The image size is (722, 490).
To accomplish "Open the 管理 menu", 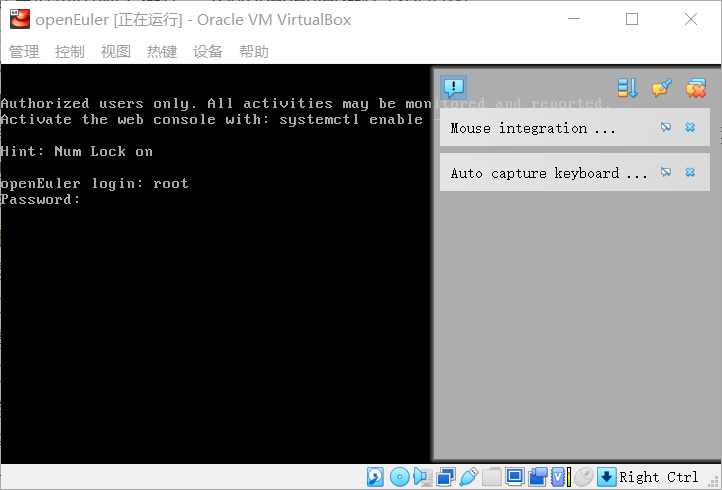I will [x=24, y=52].
